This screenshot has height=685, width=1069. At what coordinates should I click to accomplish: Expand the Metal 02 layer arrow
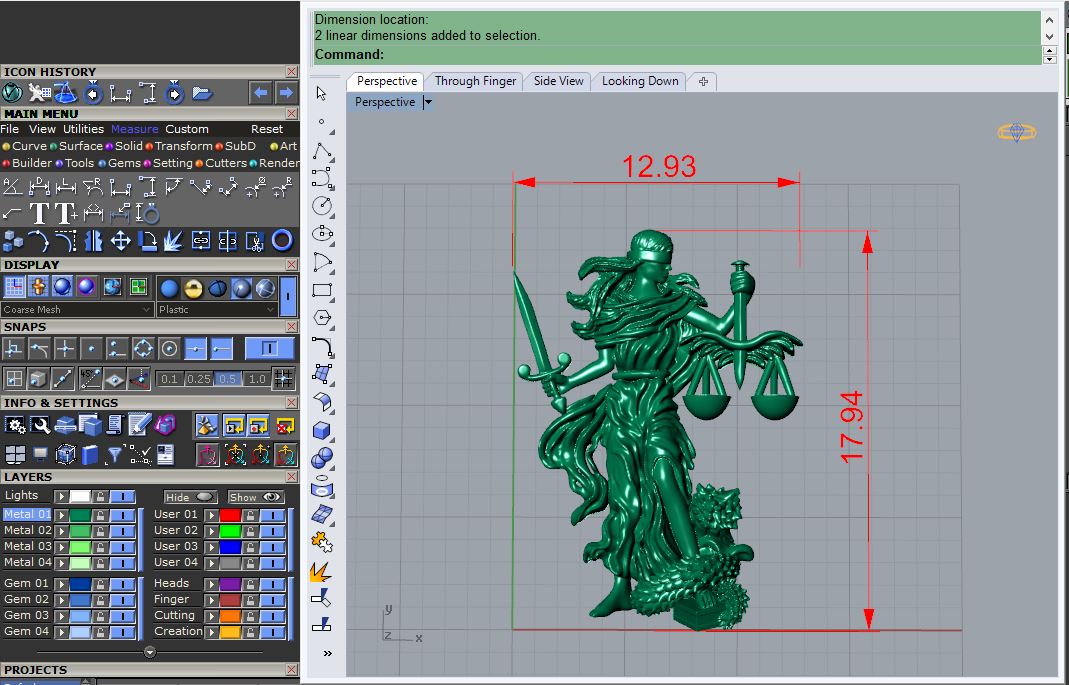click(x=61, y=530)
